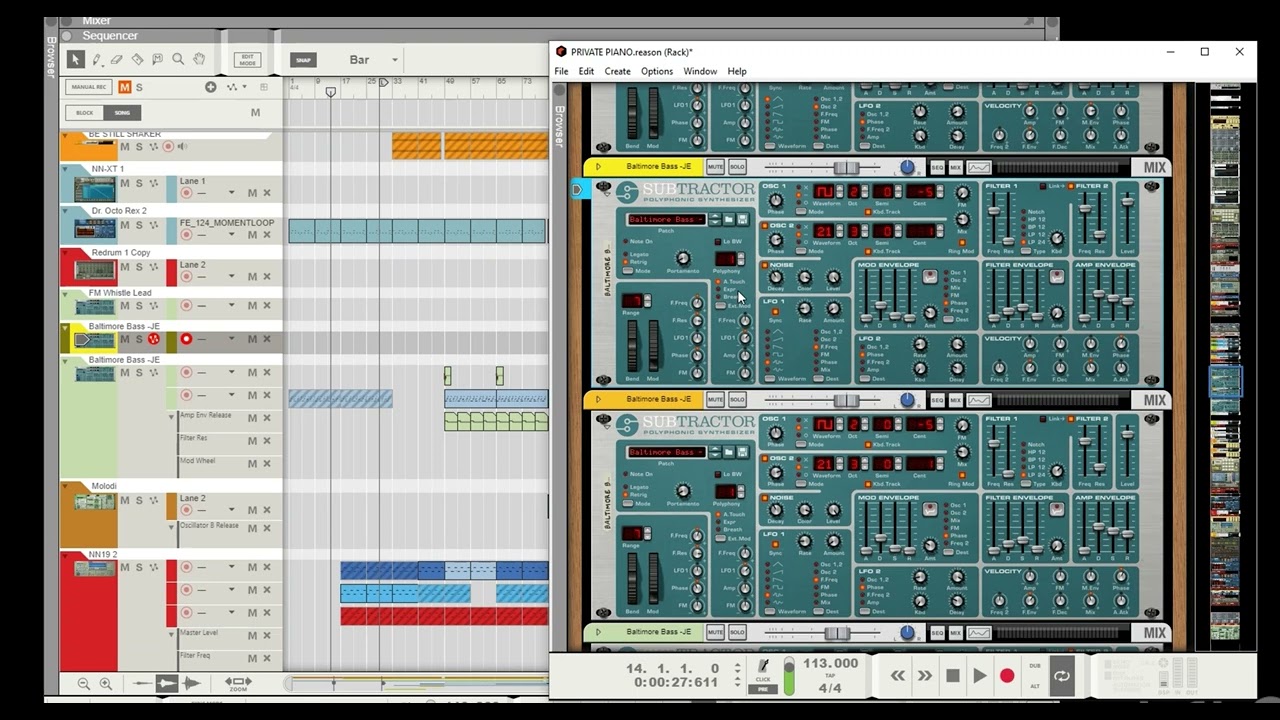Mute the NN-XT 1 track

pyautogui.click(x=125, y=183)
